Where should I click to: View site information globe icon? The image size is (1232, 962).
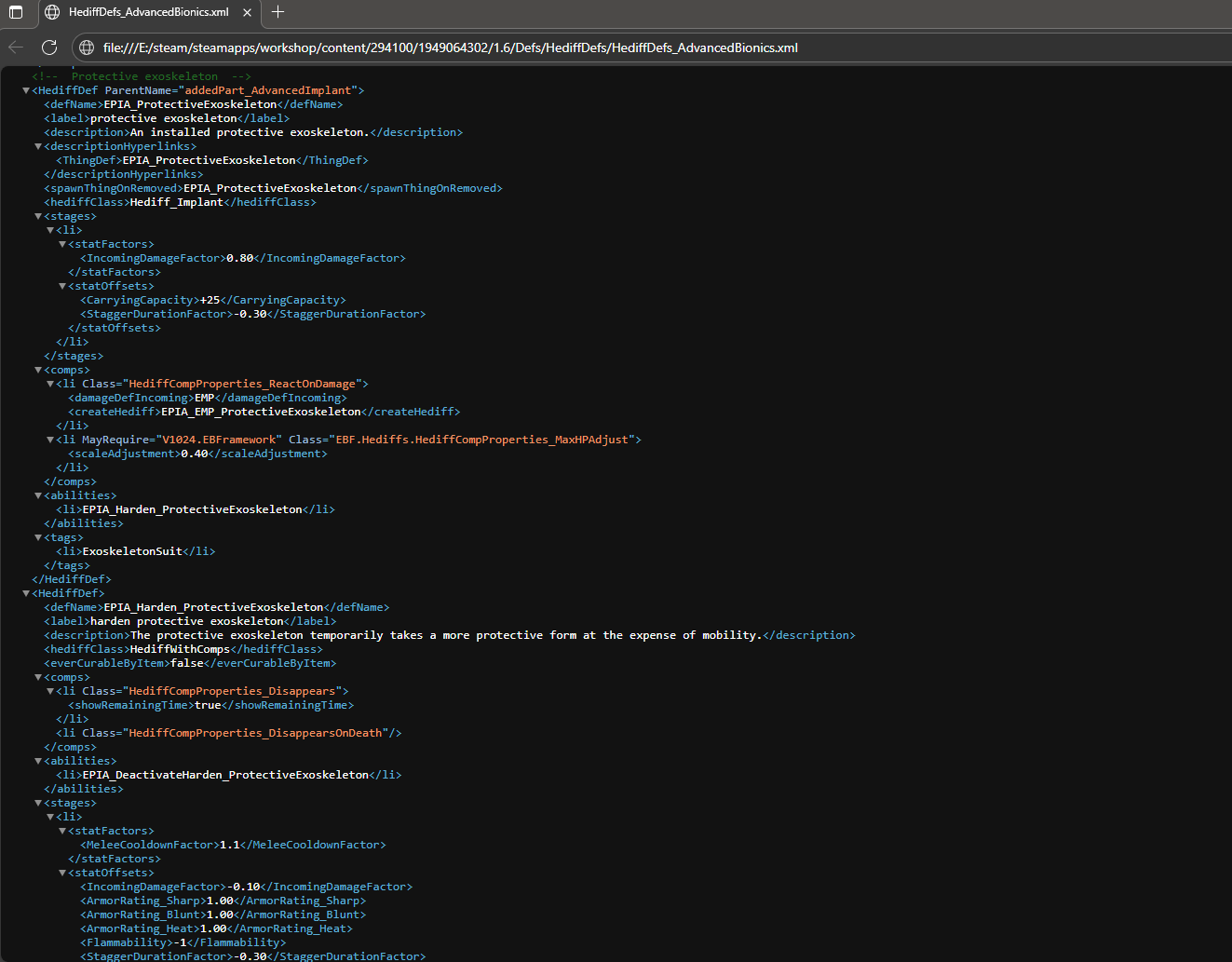(87, 47)
